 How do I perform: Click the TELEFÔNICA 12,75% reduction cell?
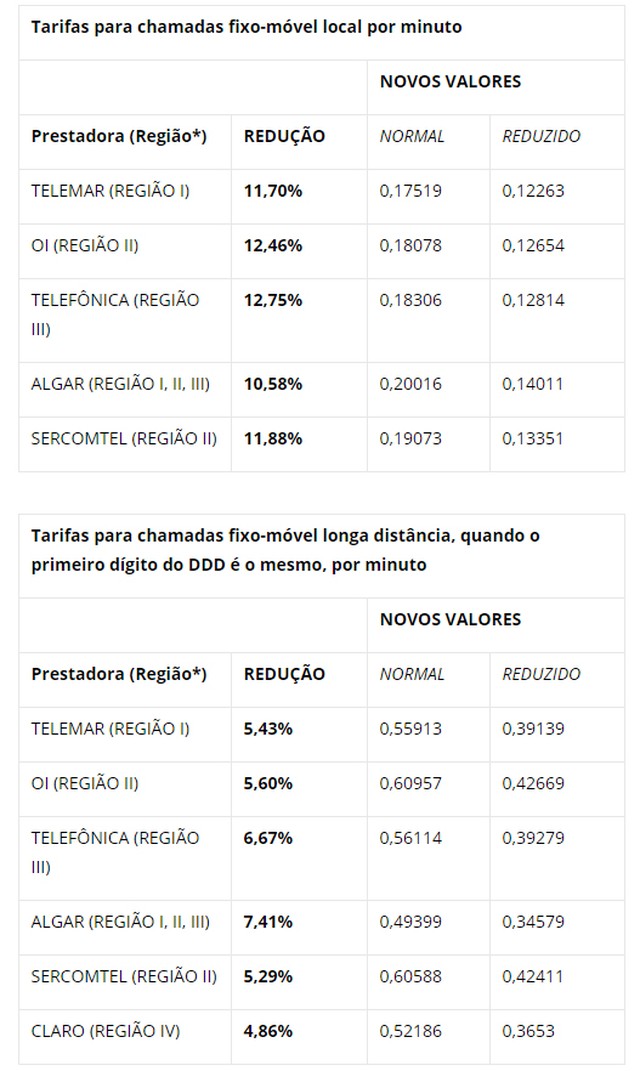(x=273, y=301)
